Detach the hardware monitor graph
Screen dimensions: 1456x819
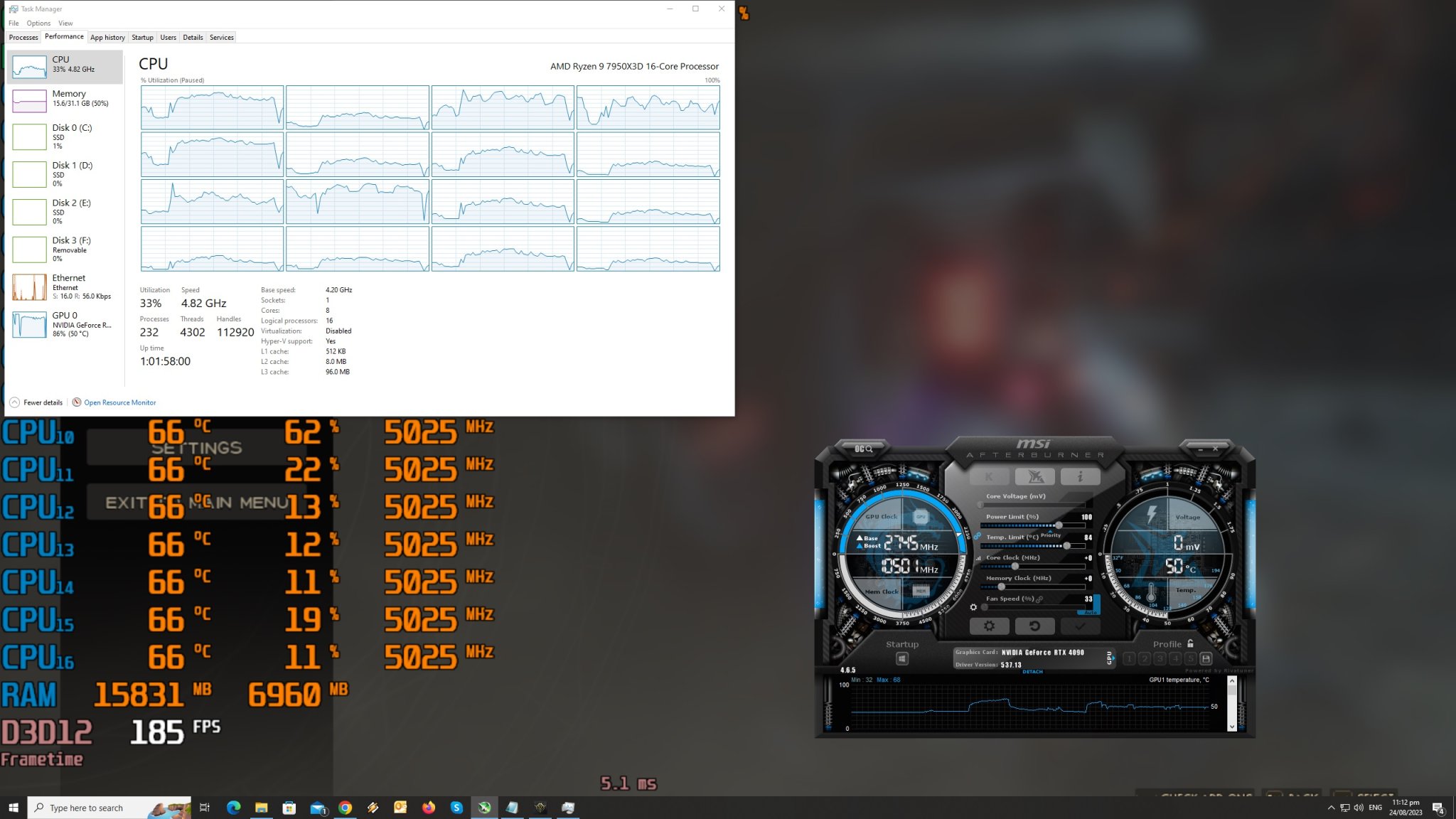[x=1032, y=671]
